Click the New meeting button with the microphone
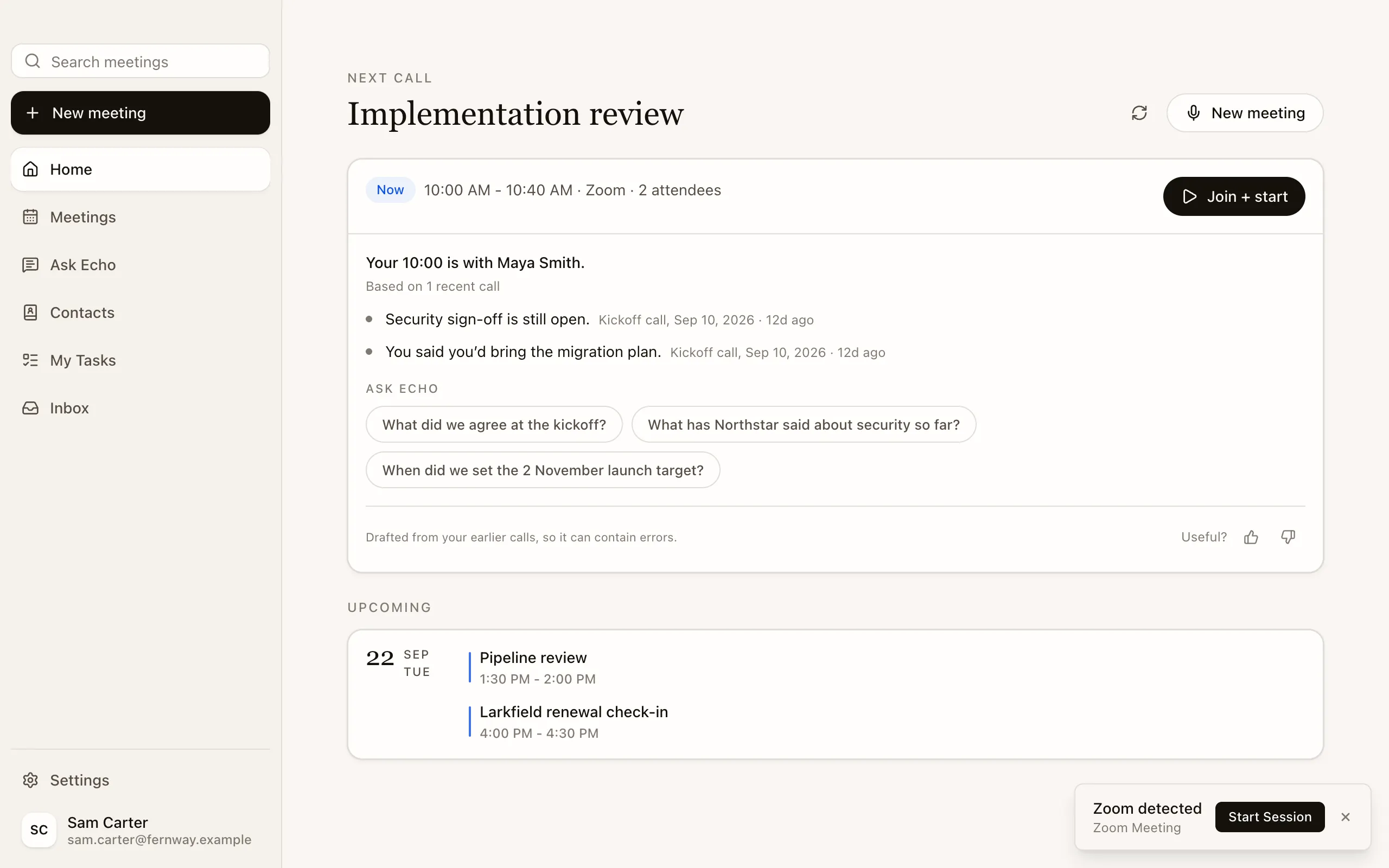 point(1245,113)
